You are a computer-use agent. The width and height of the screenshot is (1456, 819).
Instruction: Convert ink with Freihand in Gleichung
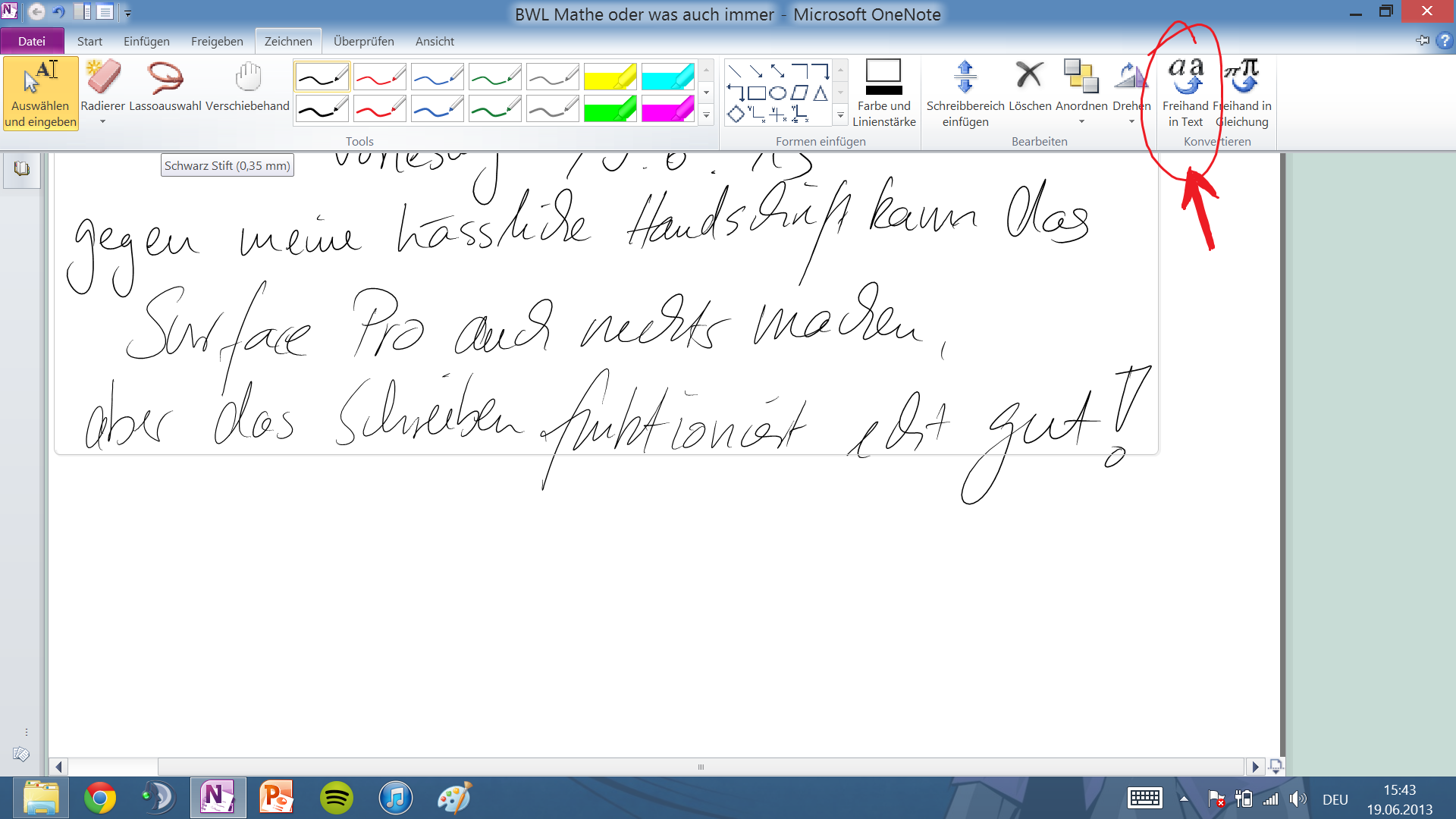(x=1242, y=94)
